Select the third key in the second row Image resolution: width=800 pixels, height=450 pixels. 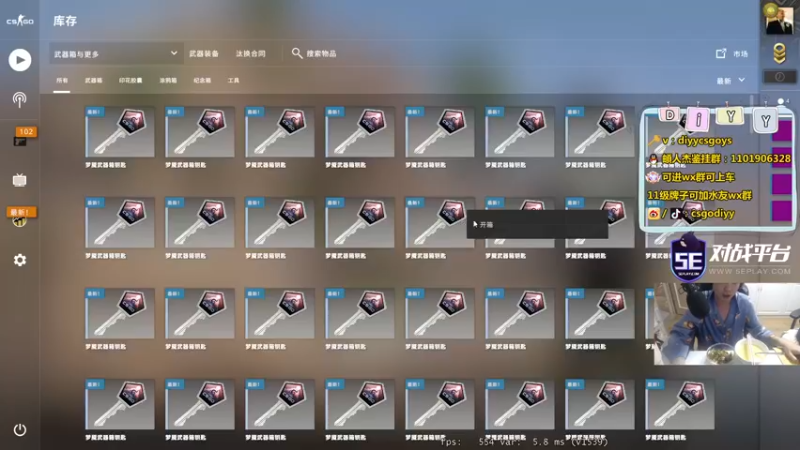pyautogui.click(x=280, y=222)
